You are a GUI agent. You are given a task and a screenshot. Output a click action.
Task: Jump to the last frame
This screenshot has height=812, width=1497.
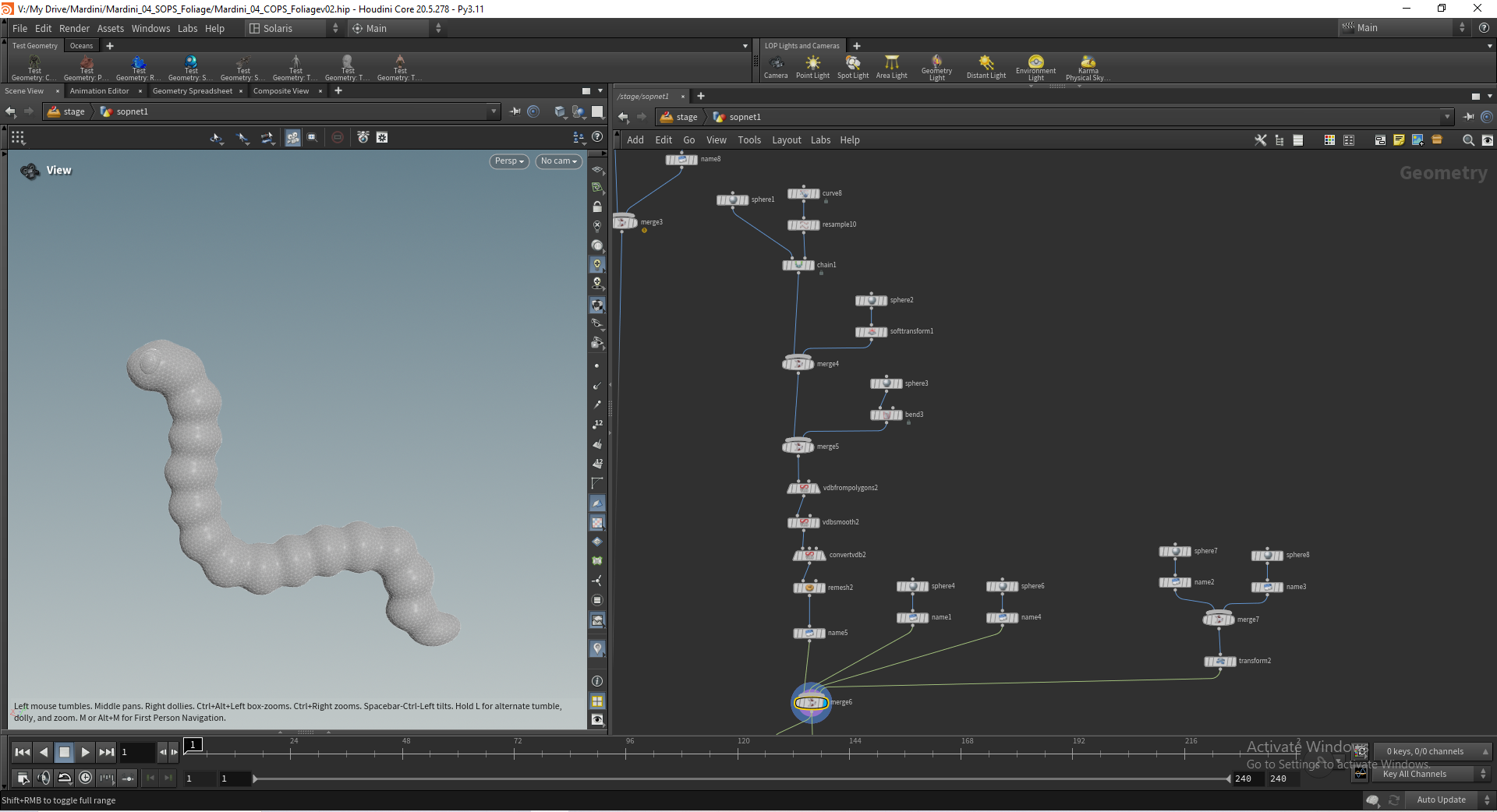pyautogui.click(x=107, y=752)
